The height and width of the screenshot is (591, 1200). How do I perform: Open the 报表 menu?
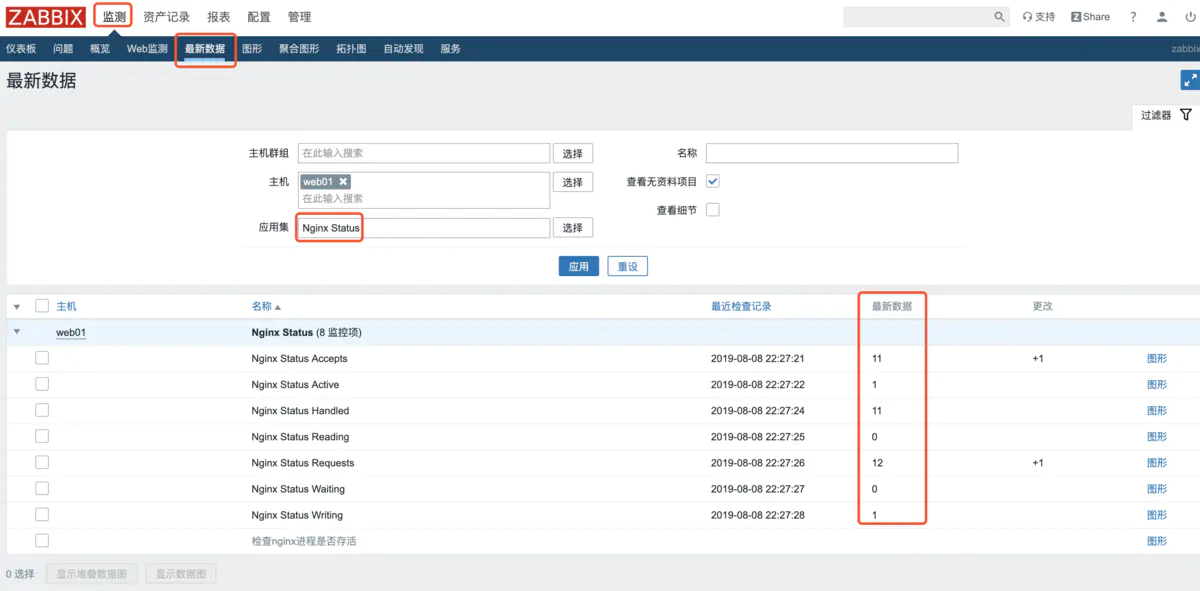218,17
